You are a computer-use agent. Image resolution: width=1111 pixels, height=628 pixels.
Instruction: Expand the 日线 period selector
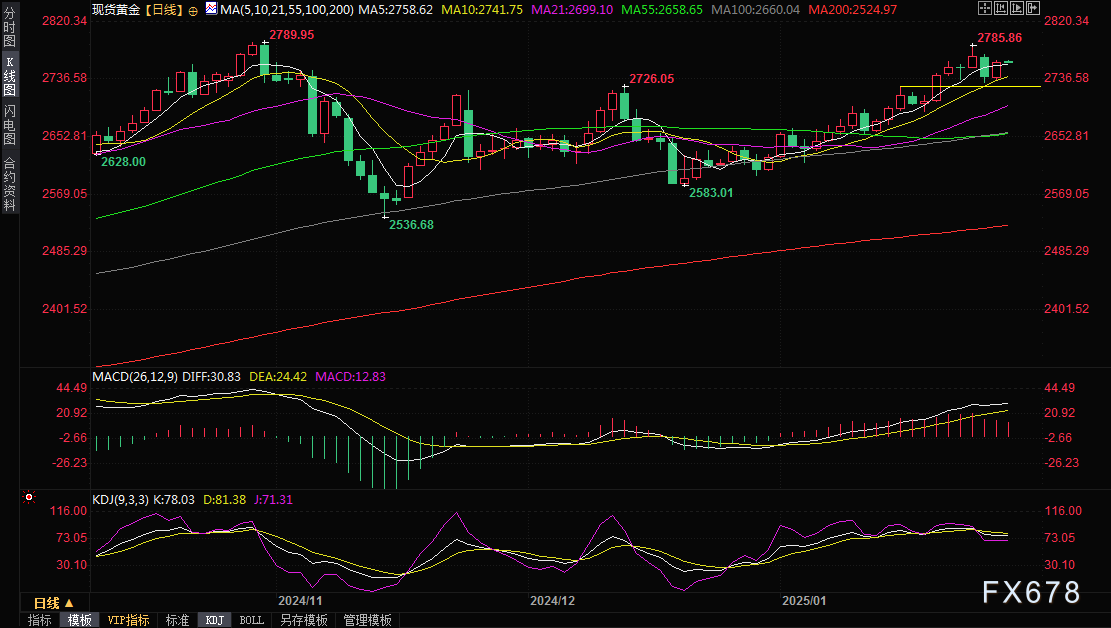(53, 603)
